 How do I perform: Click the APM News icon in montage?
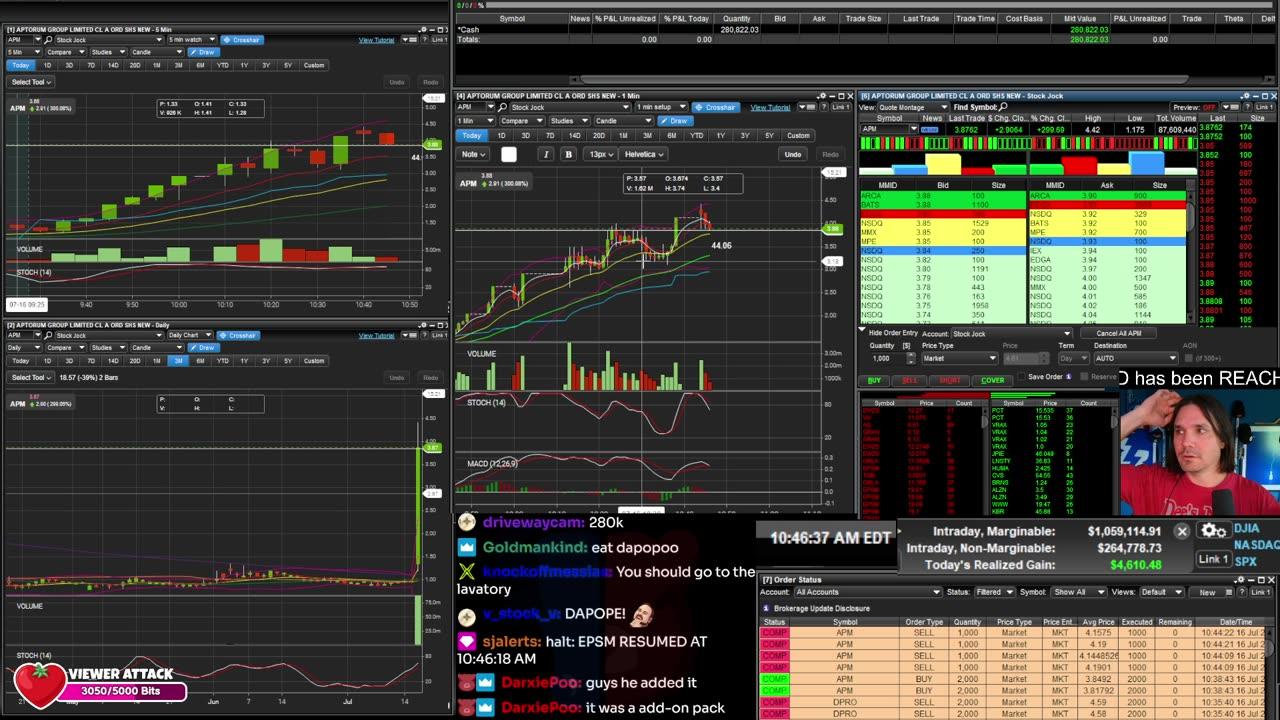click(930, 129)
